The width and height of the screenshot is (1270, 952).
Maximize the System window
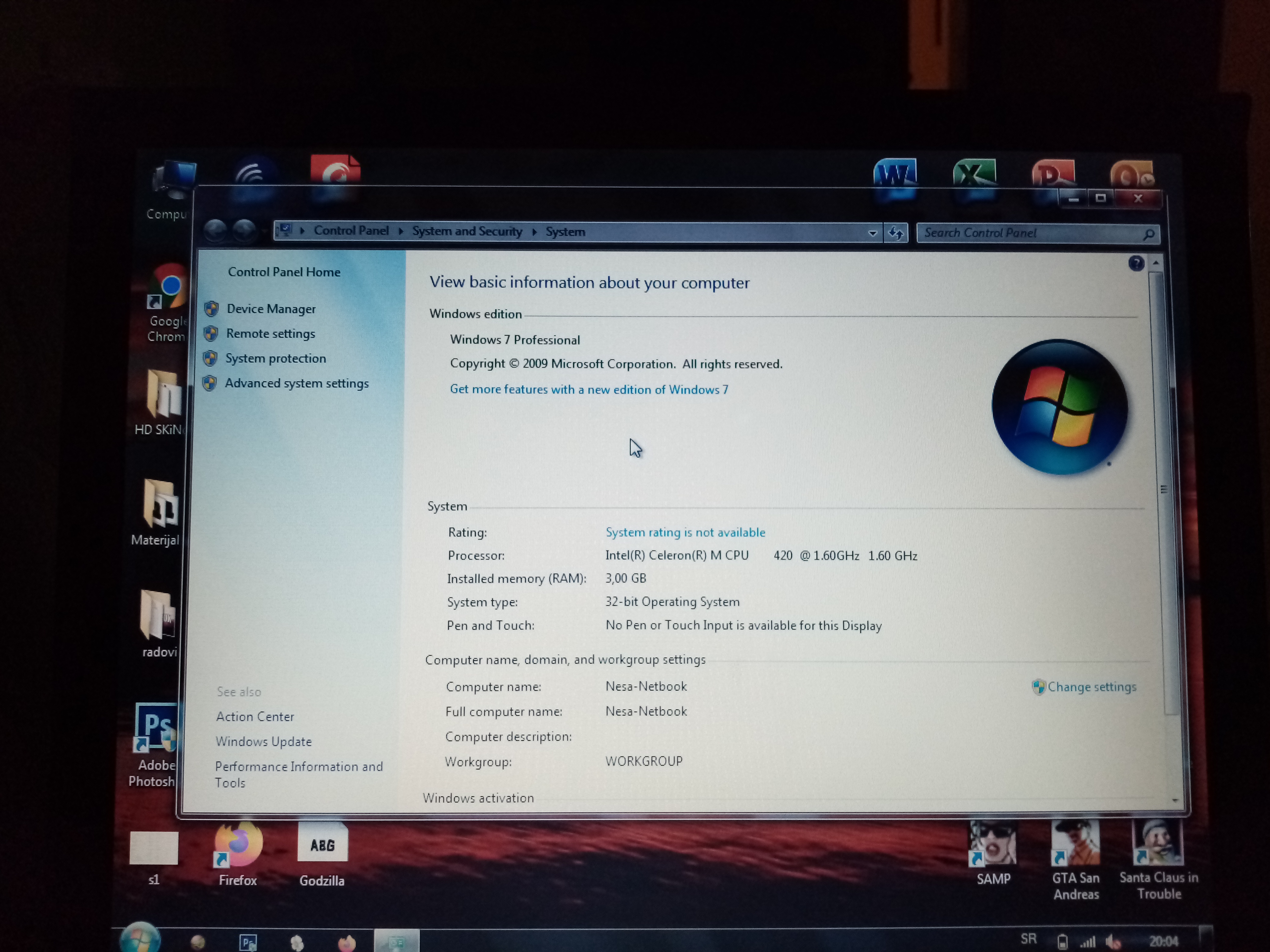coord(1100,199)
